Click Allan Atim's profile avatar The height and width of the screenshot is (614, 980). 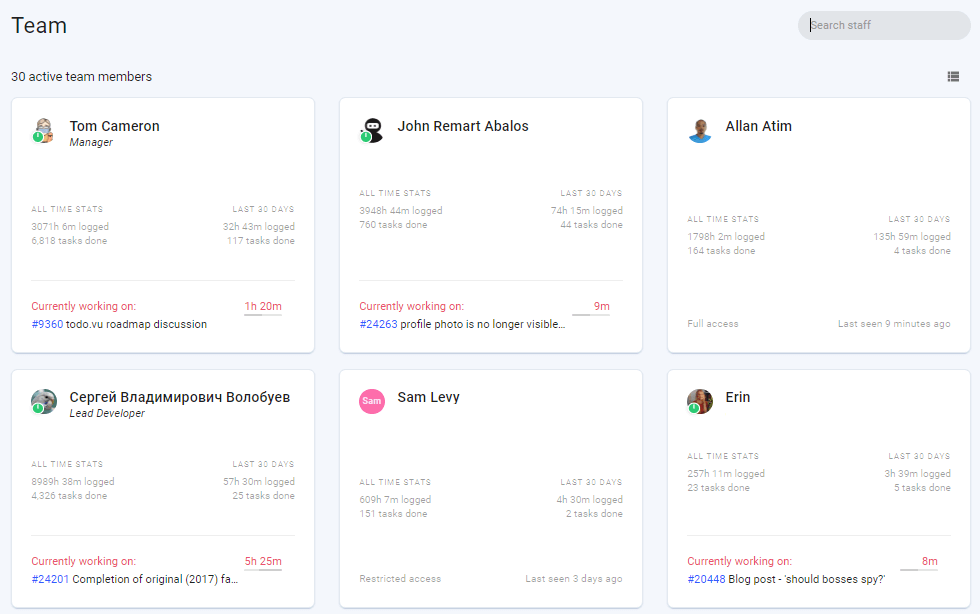click(699, 130)
